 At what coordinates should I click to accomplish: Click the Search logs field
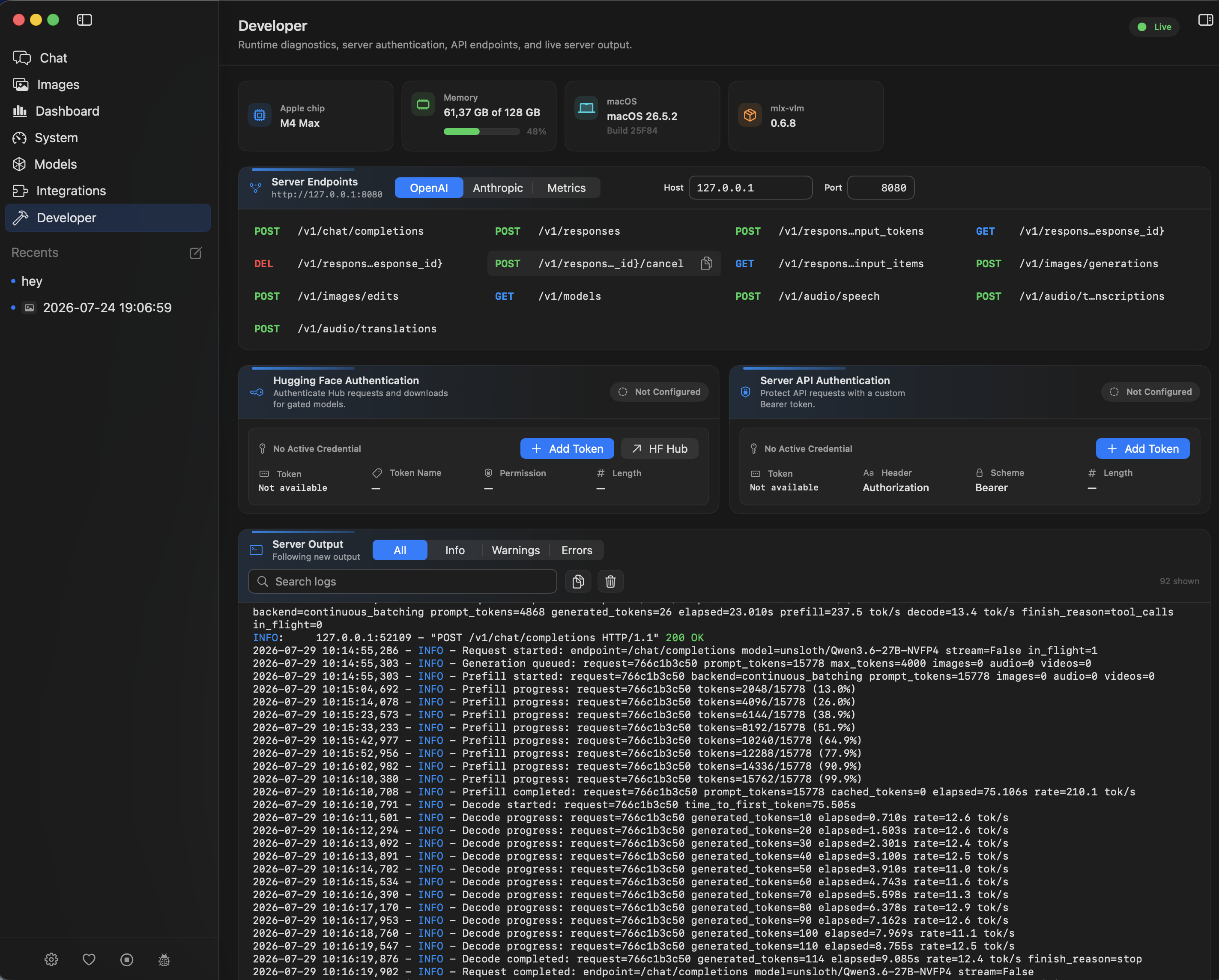[402, 581]
